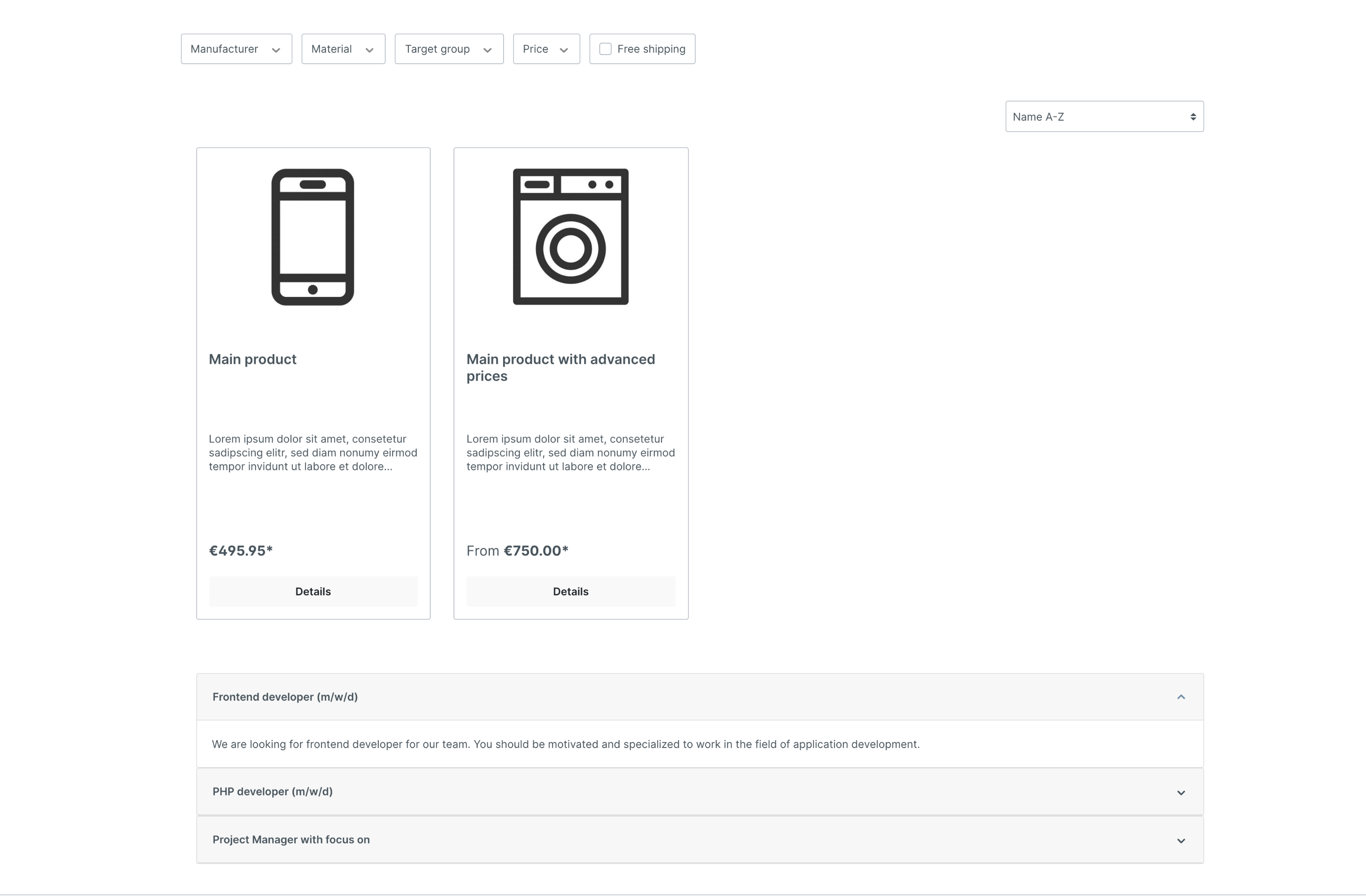The width and height of the screenshot is (1366, 896).
Task: Open the Manufacturer filter dropdown
Action: (x=234, y=48)
